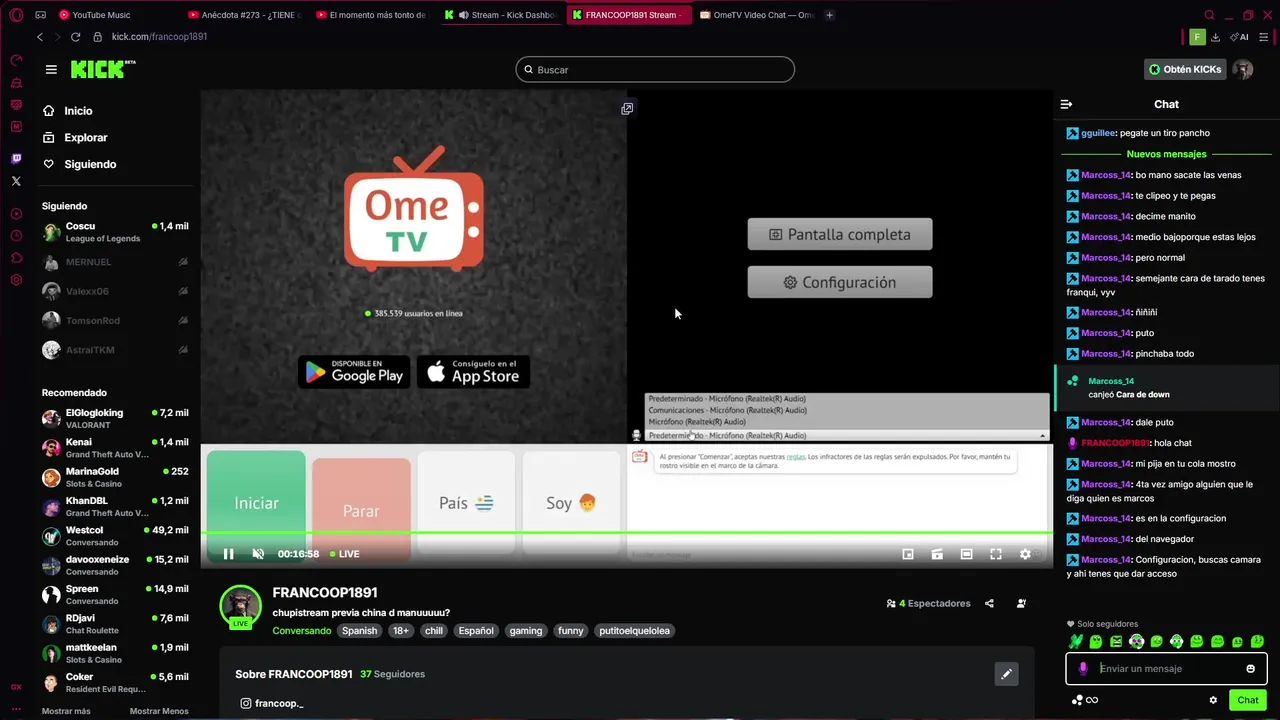The height and width of the screenshot is (720, 1280).
Task: Click the first green X-shaped emote
Action: coord(1076,642)
